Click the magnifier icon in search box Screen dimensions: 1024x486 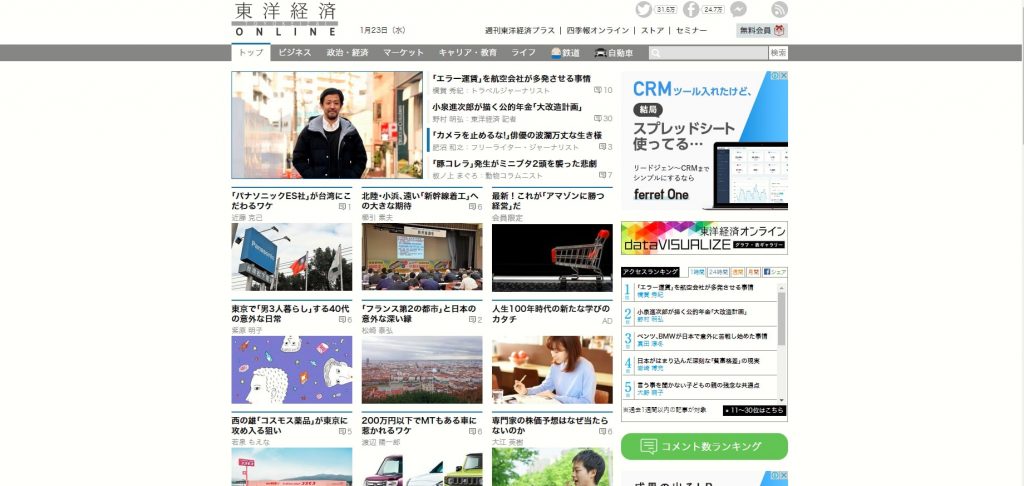[655, 54]
